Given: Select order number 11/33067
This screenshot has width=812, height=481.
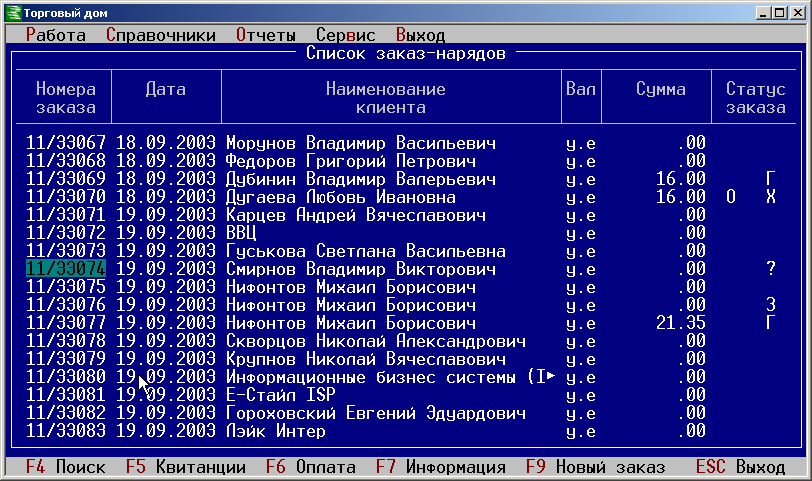Looking at the screenshot, I should [x=66, y=142].
